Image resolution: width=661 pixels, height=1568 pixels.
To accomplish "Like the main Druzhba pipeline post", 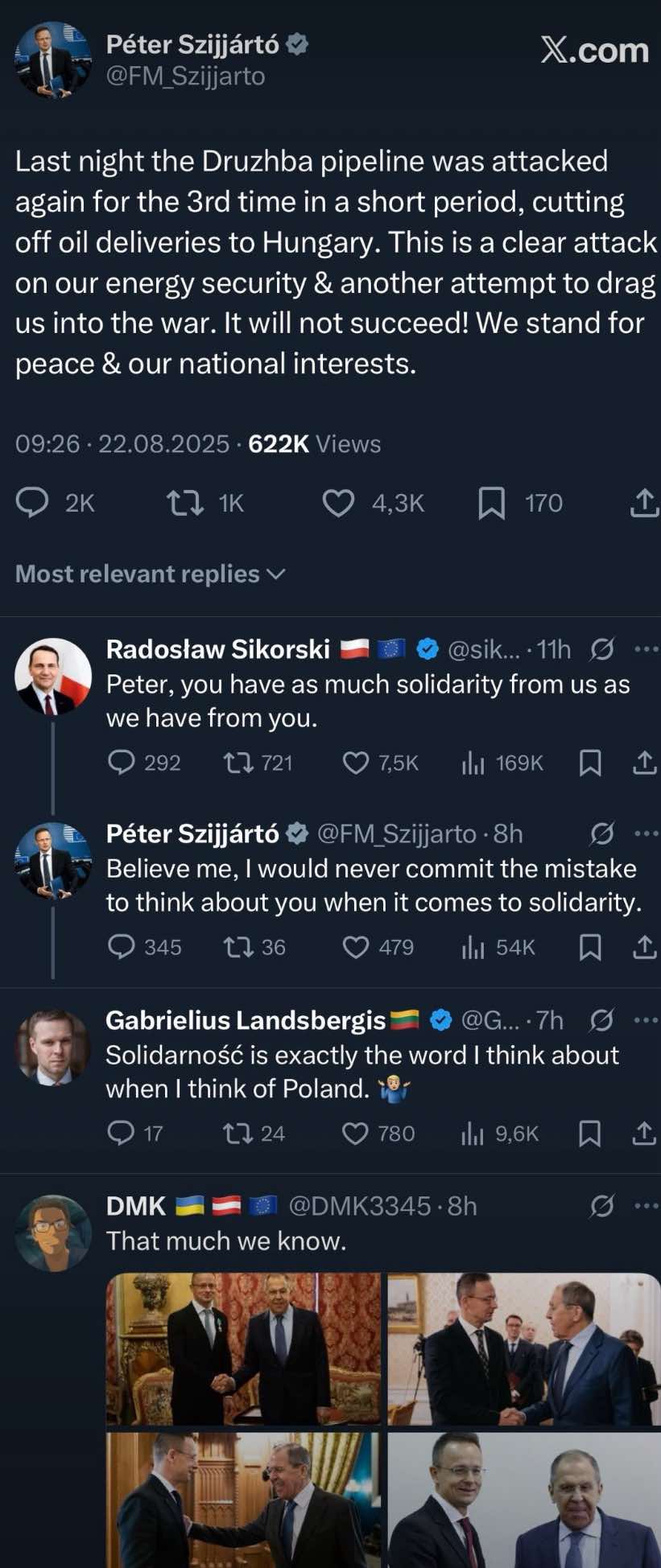I will [x=338, y=503].
